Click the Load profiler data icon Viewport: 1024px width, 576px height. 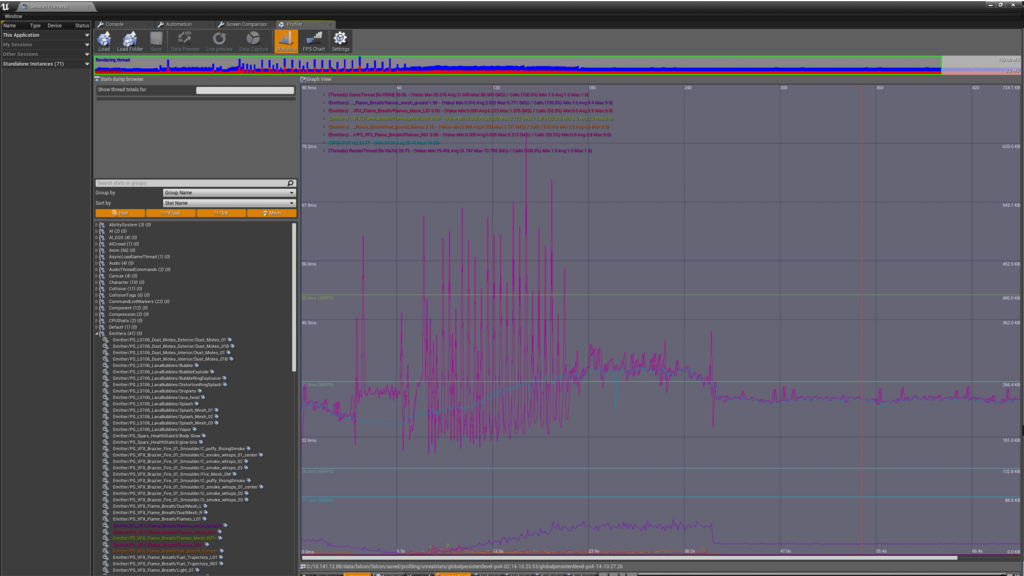[104, 40]
